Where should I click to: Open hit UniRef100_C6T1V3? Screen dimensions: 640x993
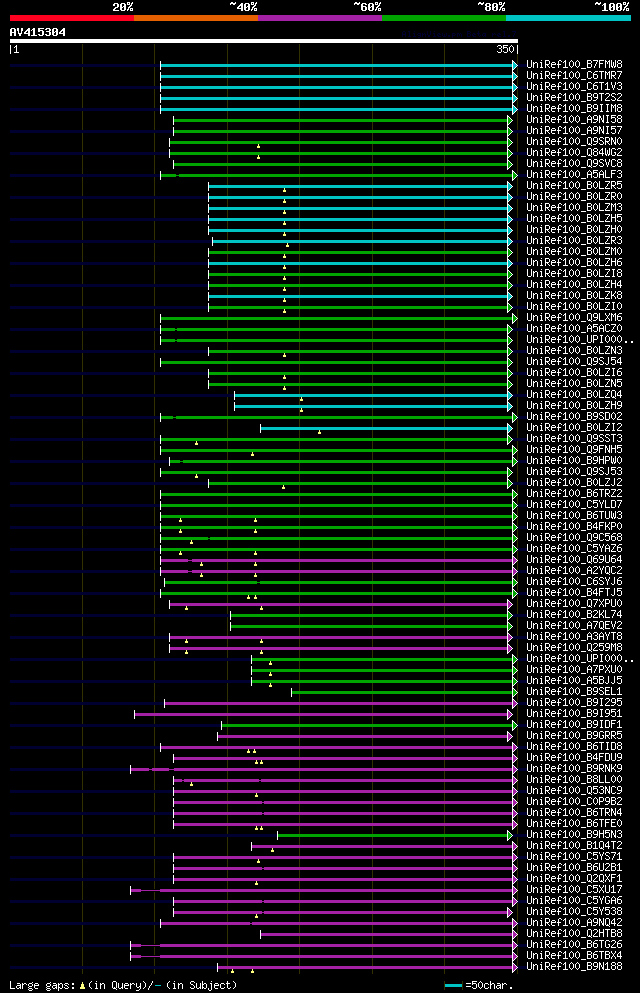point(574,87)
